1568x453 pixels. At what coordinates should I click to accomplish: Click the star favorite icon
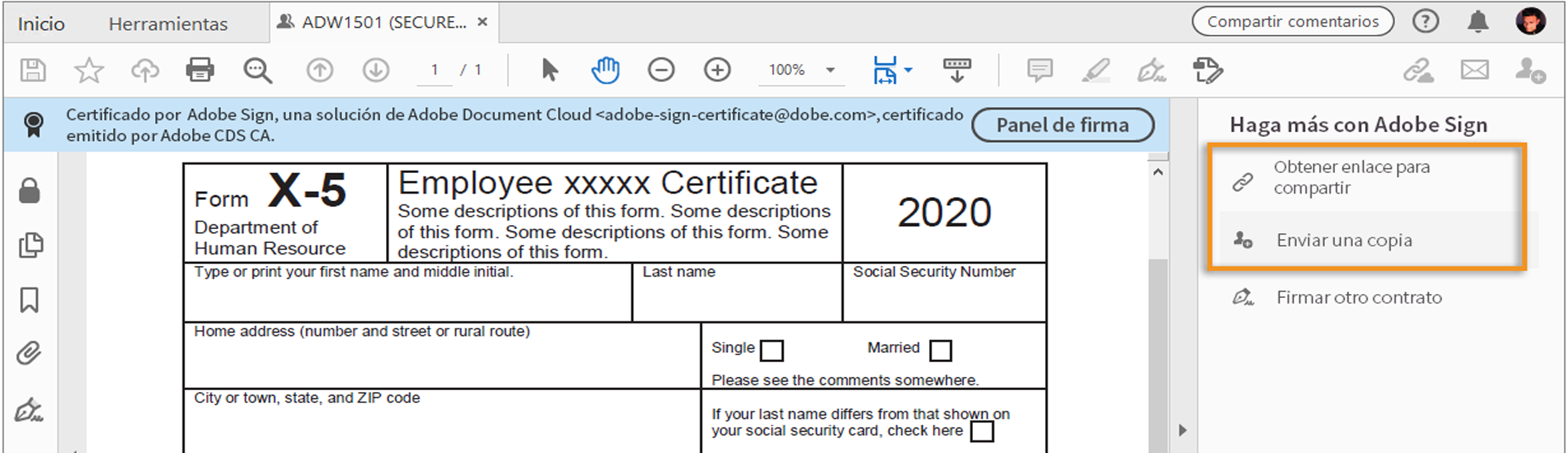coord(89,70)
